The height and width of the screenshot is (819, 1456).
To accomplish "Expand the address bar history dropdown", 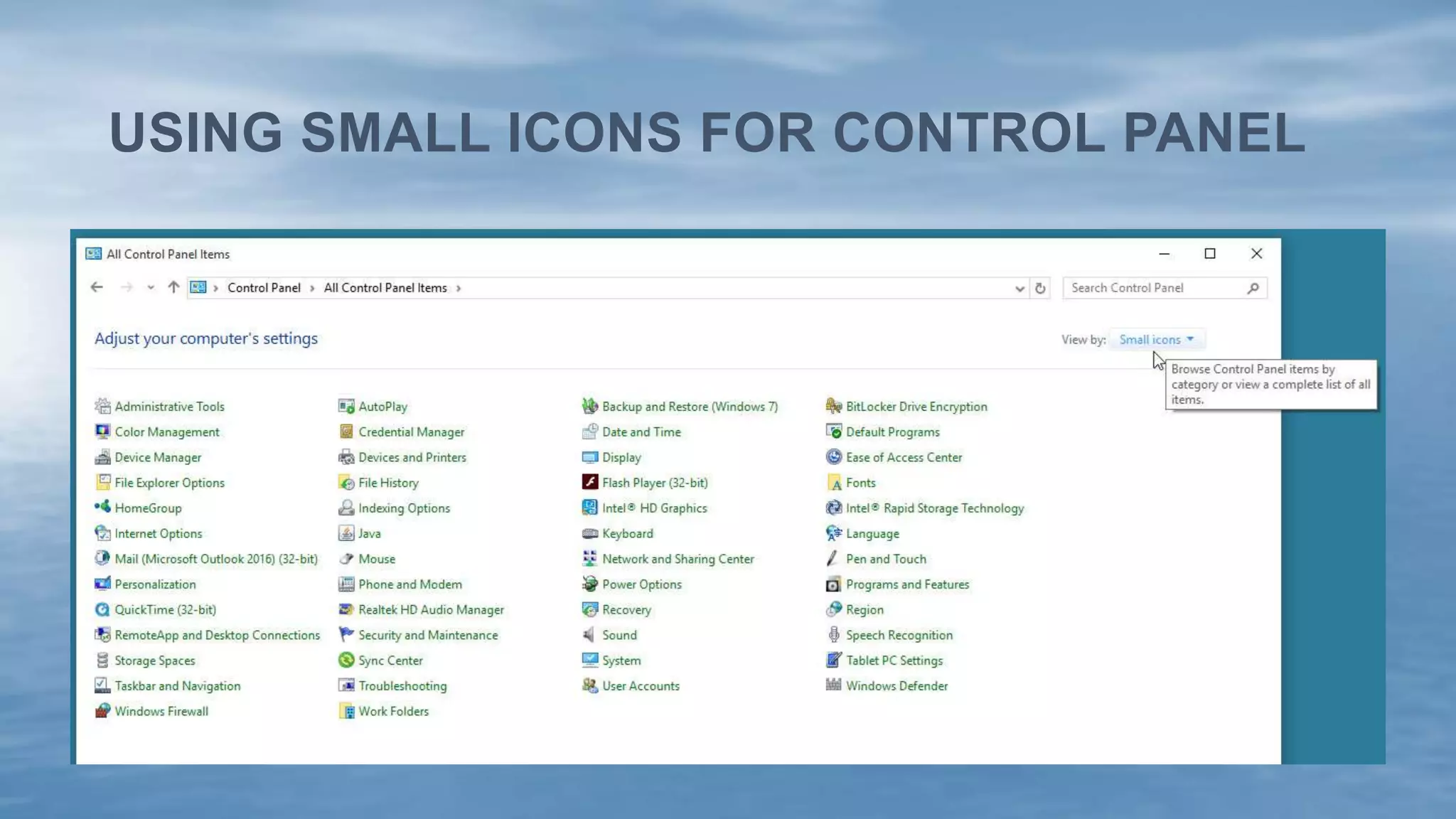I will [x=1019, y=289].
